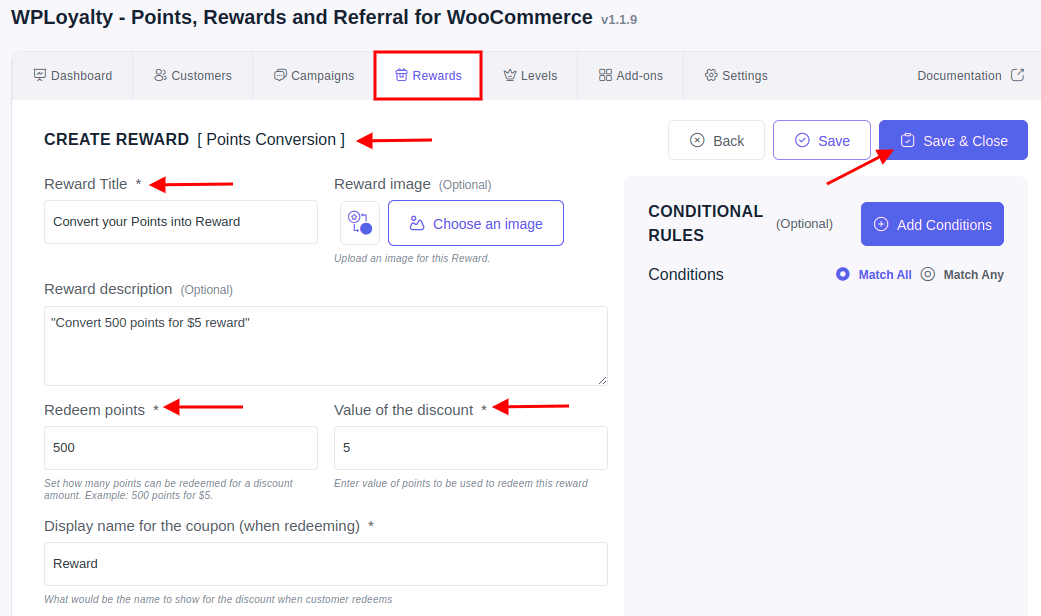This screenshot has height=616, width=1041.
Task: Click the reward image placeholder icon
Action: [x=360, y=222]
